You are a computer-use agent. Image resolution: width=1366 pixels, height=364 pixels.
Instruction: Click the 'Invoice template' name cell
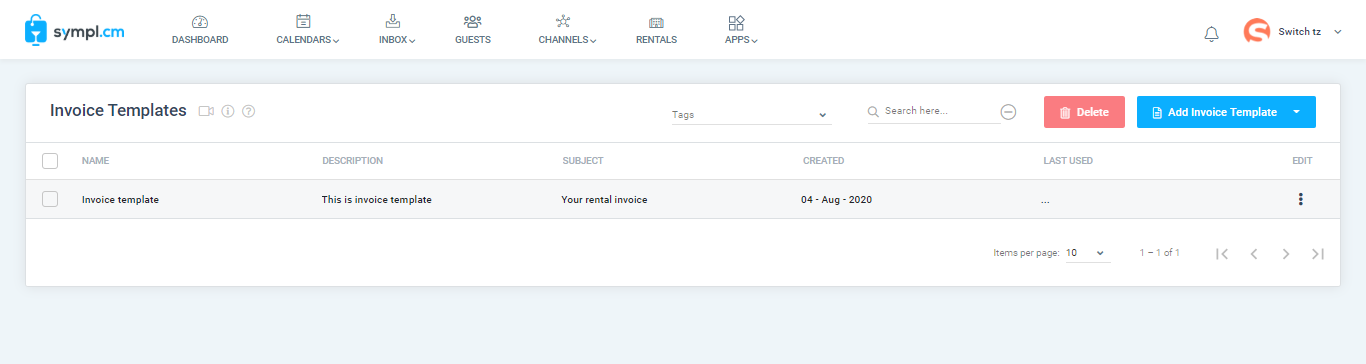coord(120,200)
